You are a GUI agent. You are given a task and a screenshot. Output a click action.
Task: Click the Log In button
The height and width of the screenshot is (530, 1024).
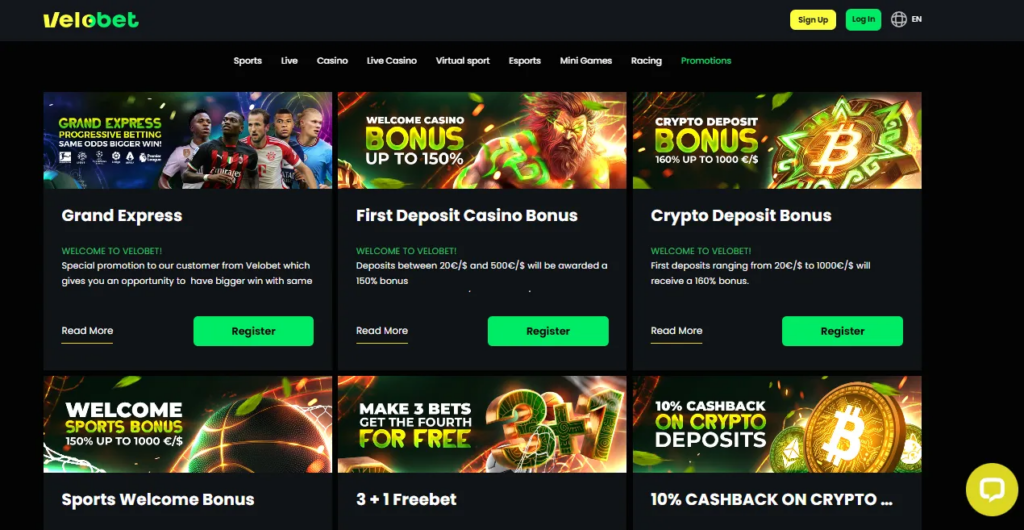coord(863,20)
